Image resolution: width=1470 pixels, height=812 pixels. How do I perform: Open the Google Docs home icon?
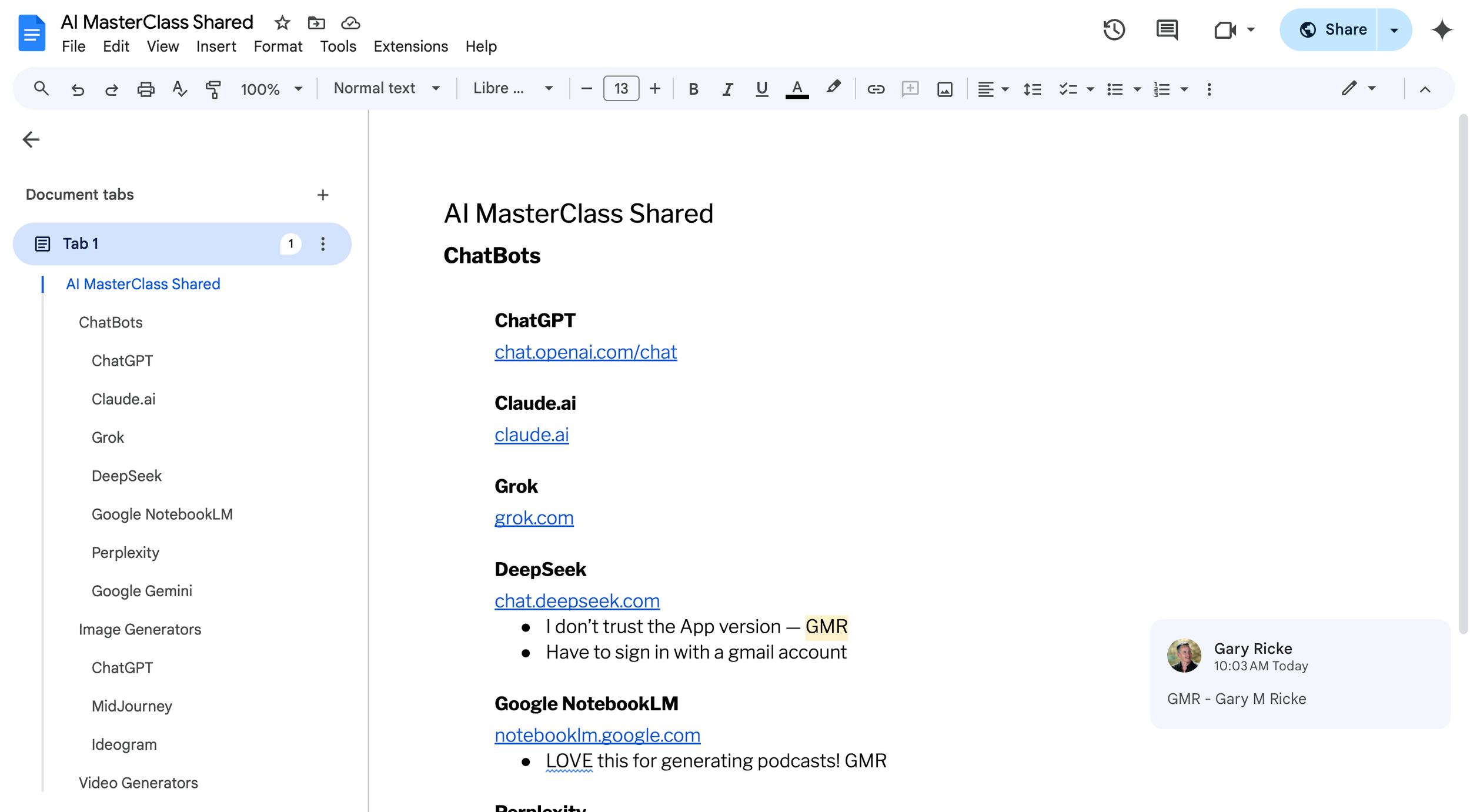tap(32, 33)
